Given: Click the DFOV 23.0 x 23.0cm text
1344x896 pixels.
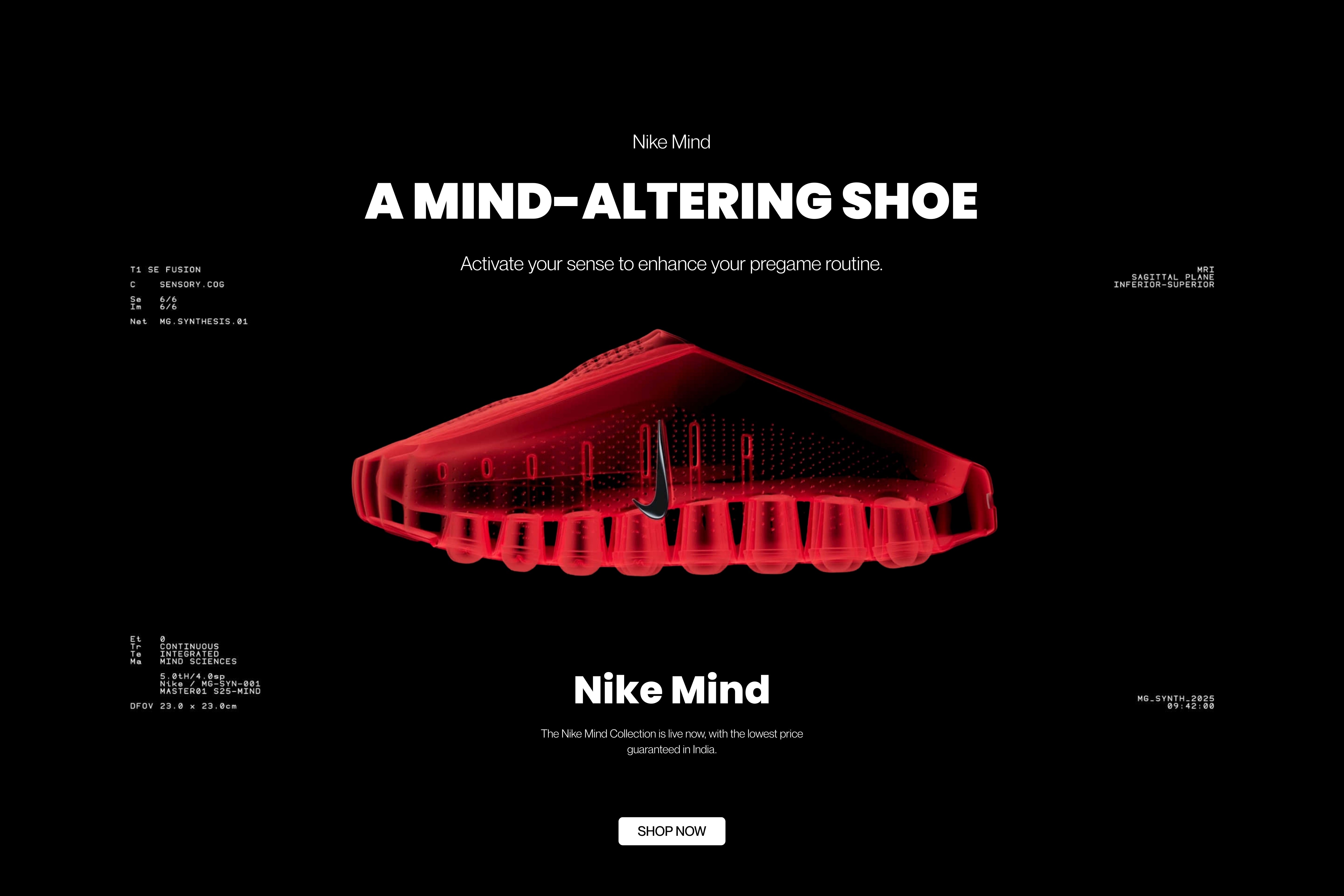Looking at the screenshot, I should (x=183, y=706).
